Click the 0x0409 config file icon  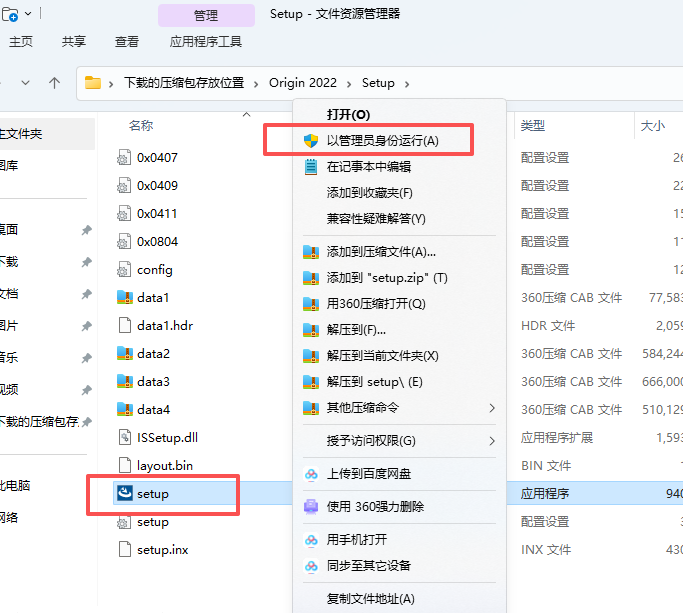[124, 185]
